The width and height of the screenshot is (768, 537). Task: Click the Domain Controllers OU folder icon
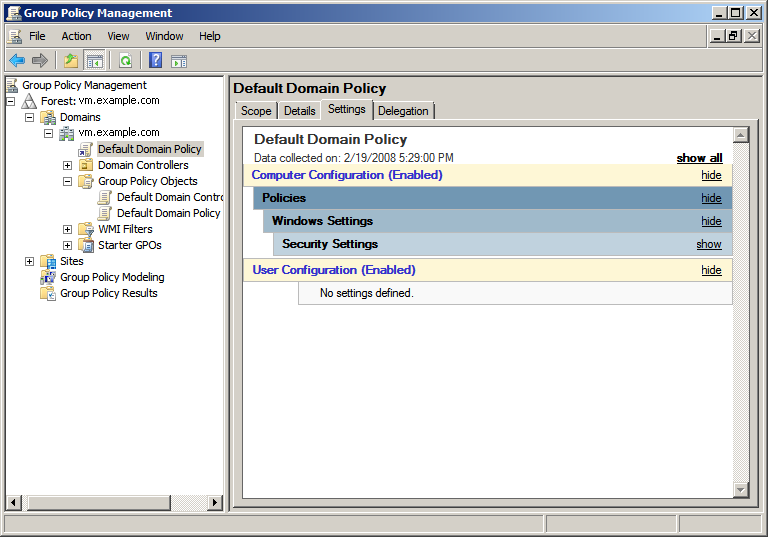coord(86,165)
